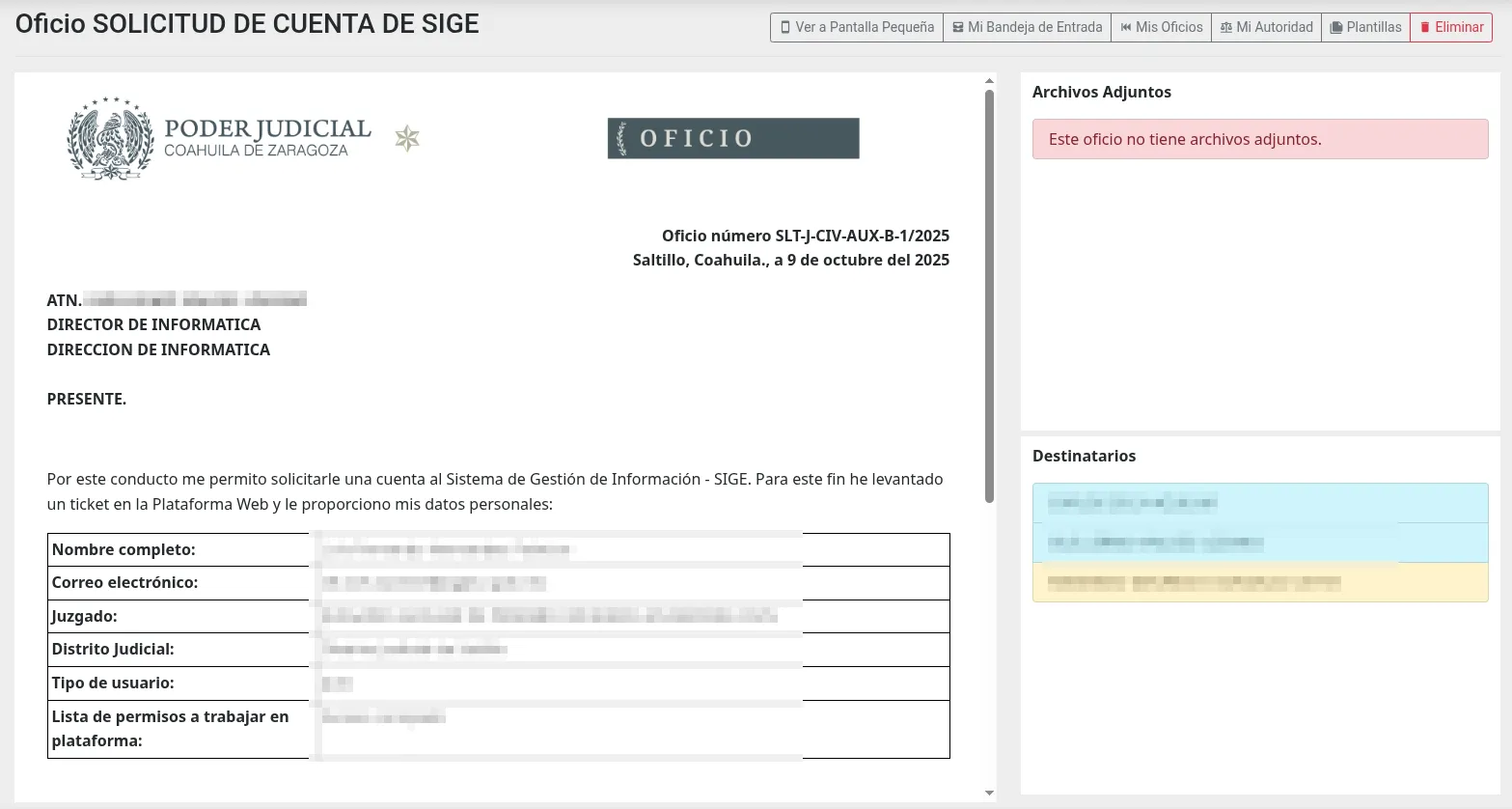Click the star emblem beside the logo
Image resolution: width=1512 pixels, height=809 pixels.
pos(407,139)
